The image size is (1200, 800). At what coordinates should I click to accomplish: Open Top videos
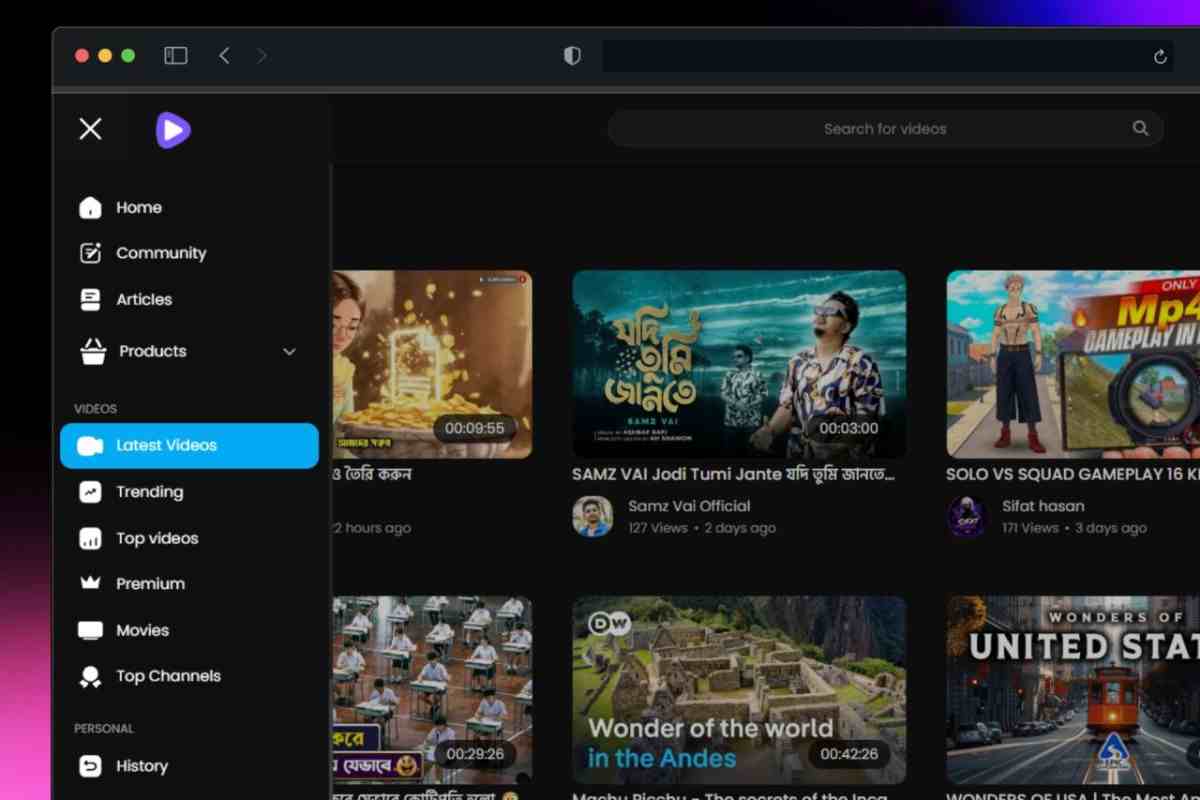click(x=157, y=538)
